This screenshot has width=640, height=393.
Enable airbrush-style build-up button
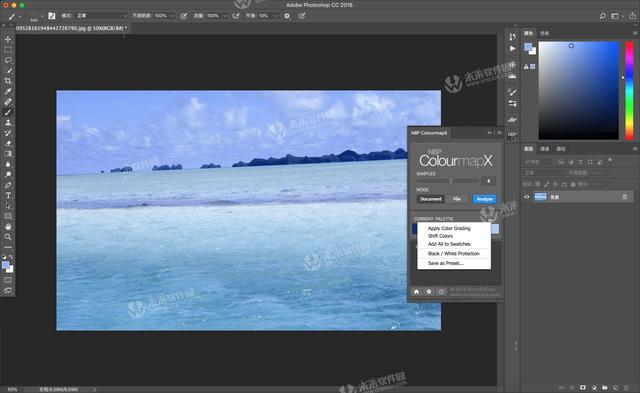[x=236, y=16]
